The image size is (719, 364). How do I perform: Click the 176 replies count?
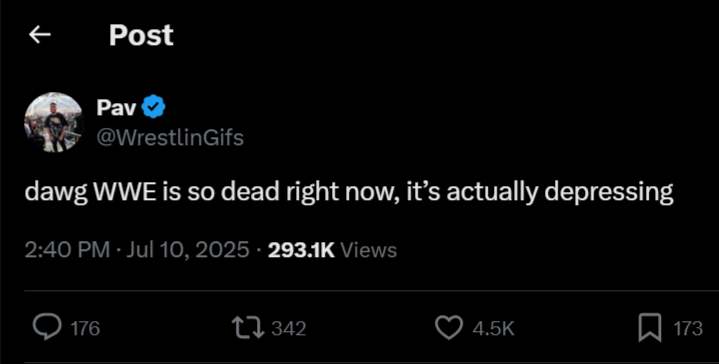click(x=85, y=328)
